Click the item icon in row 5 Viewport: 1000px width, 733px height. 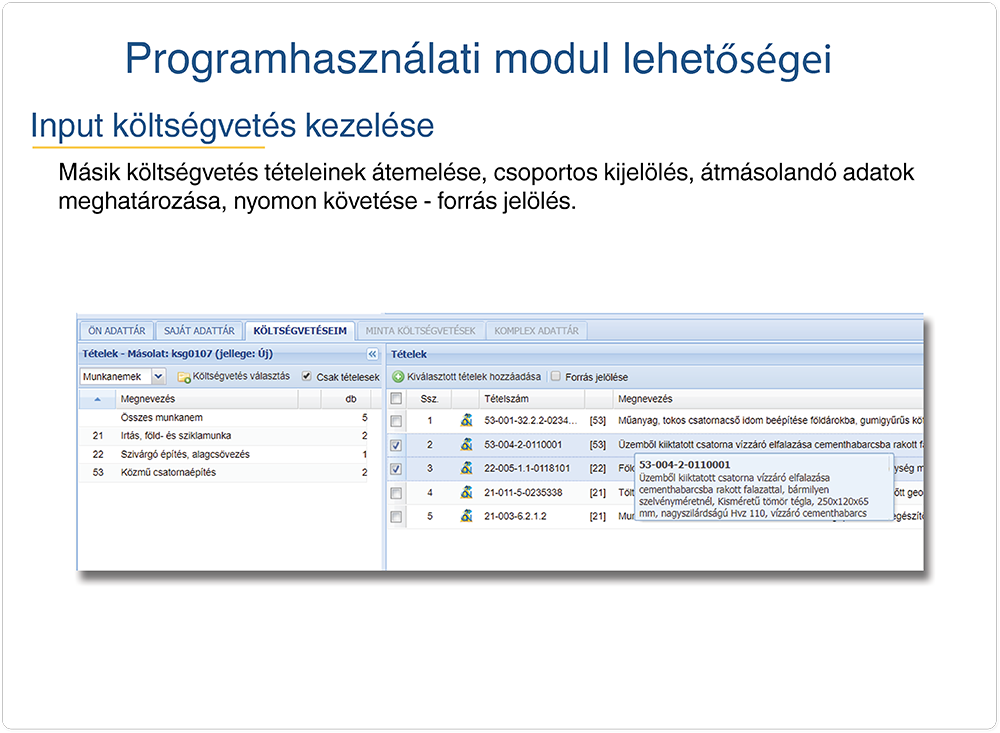(466, 517)
